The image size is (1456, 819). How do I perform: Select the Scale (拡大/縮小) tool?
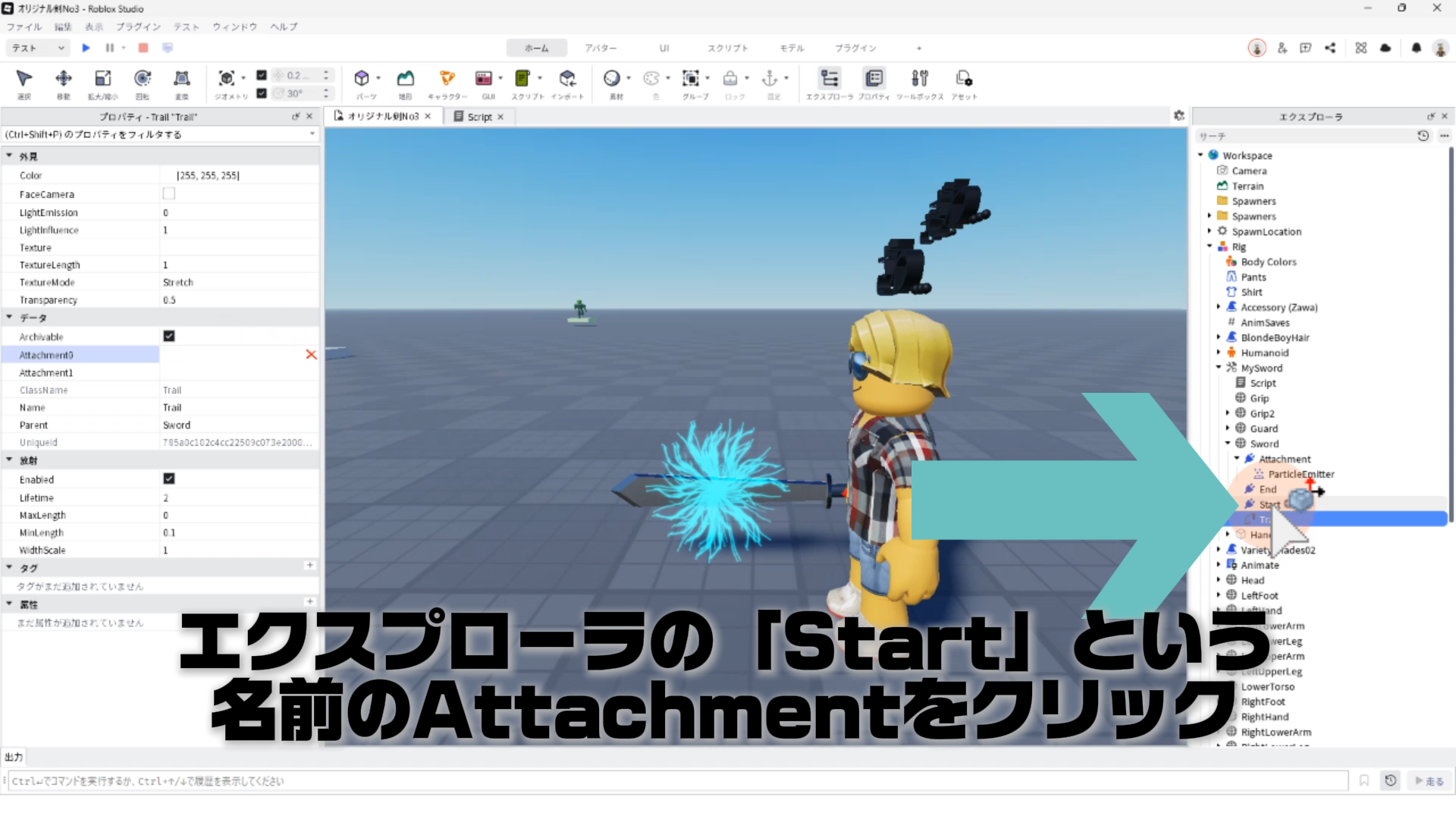tap(102, 79)
